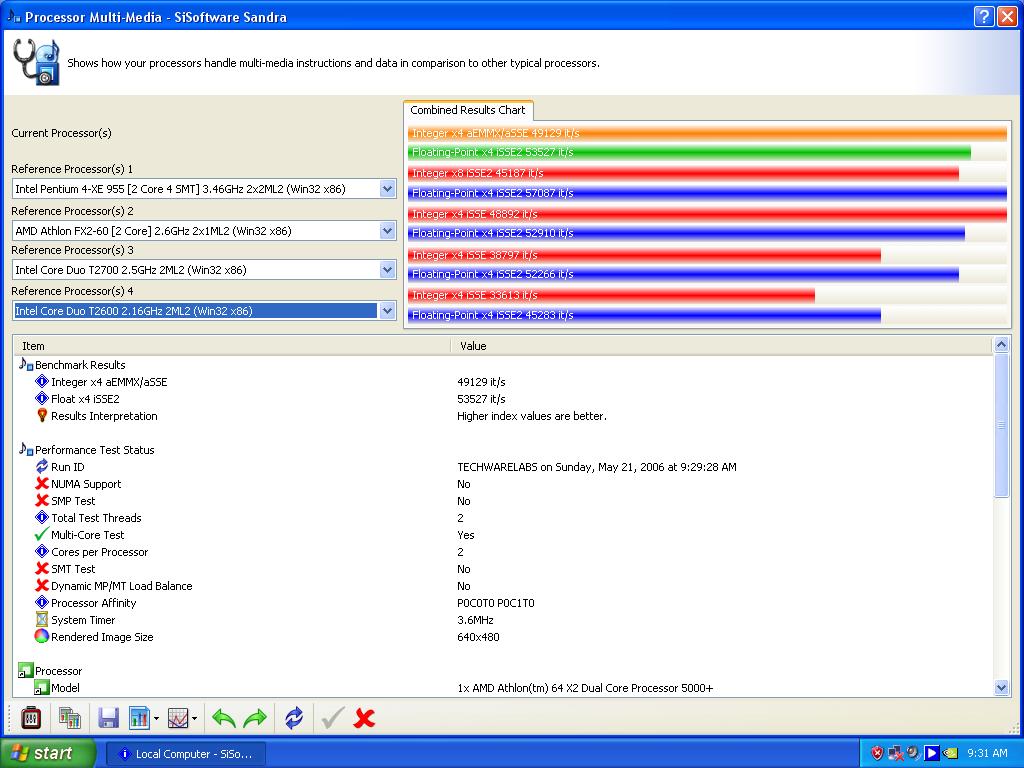Click the disconnected network tray icon
1024x768 pixels.
pos(895,753)
